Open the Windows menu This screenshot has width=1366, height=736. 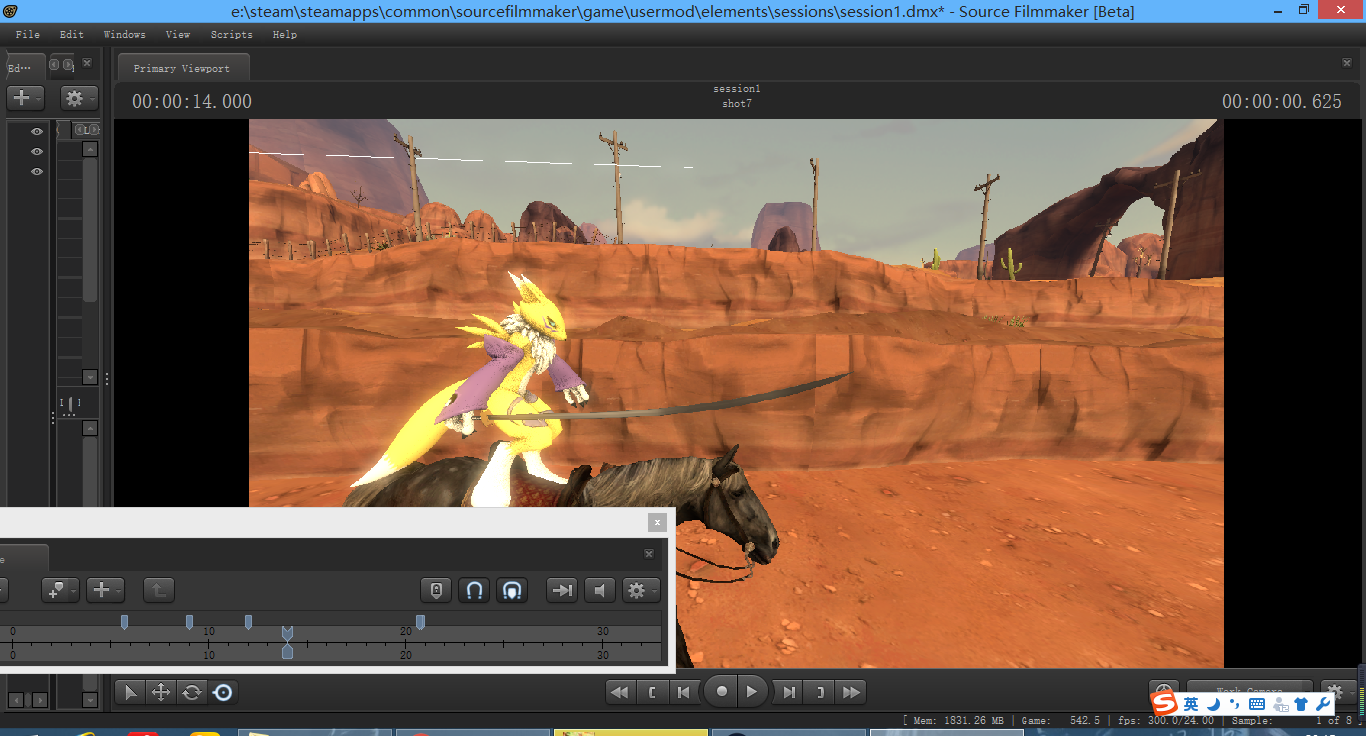coord(124,34)
